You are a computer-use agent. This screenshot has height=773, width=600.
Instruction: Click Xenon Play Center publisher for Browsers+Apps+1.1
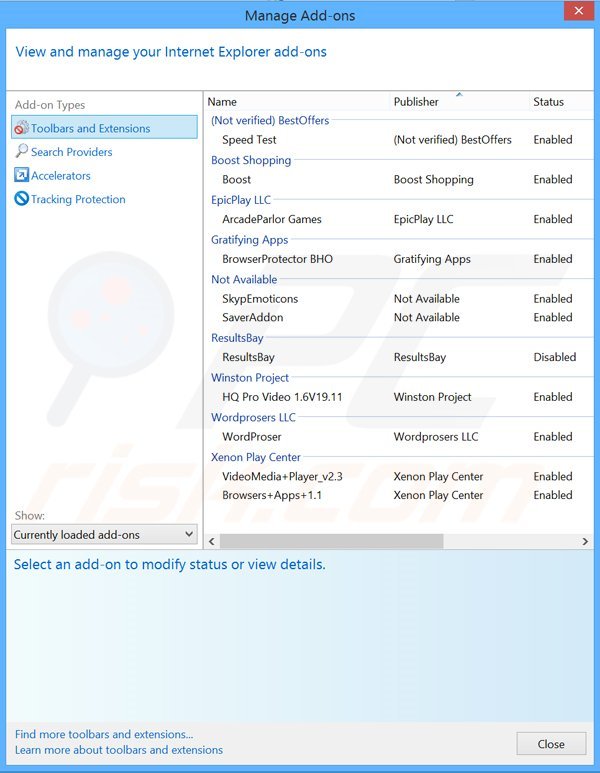[438, 495]
